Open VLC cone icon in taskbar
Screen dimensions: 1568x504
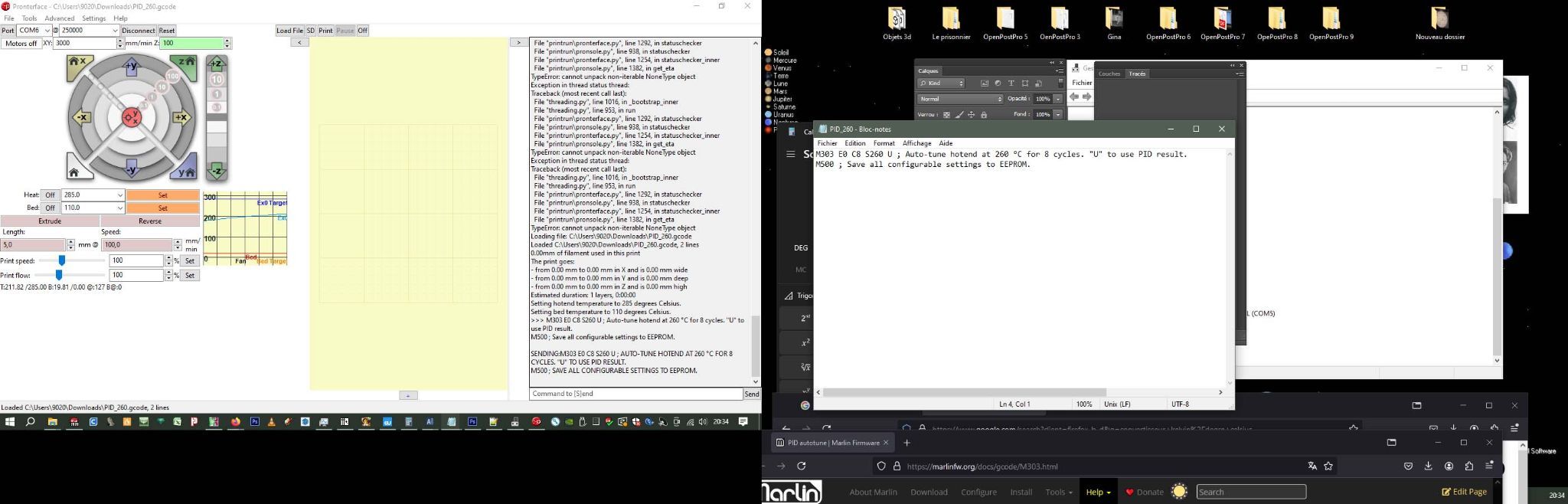(271, 422)
